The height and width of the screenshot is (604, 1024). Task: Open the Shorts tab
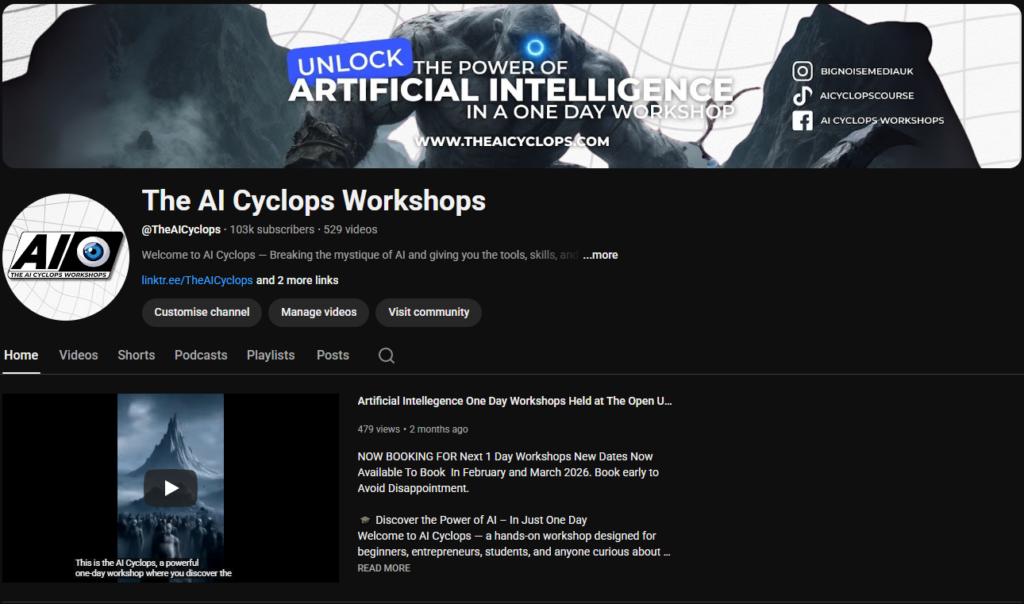click(136, 355)
